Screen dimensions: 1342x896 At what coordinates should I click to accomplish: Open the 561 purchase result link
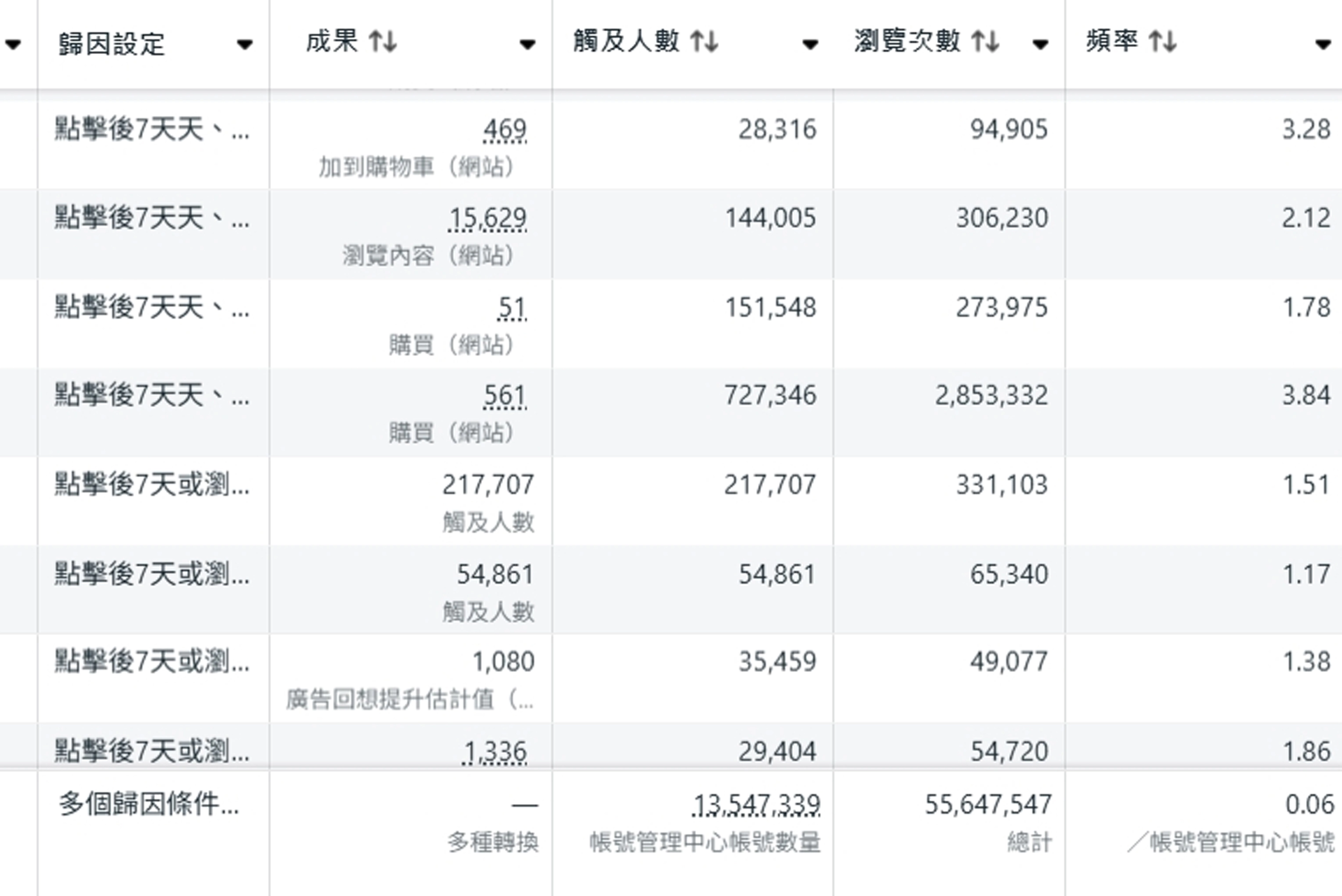point(505,396)
